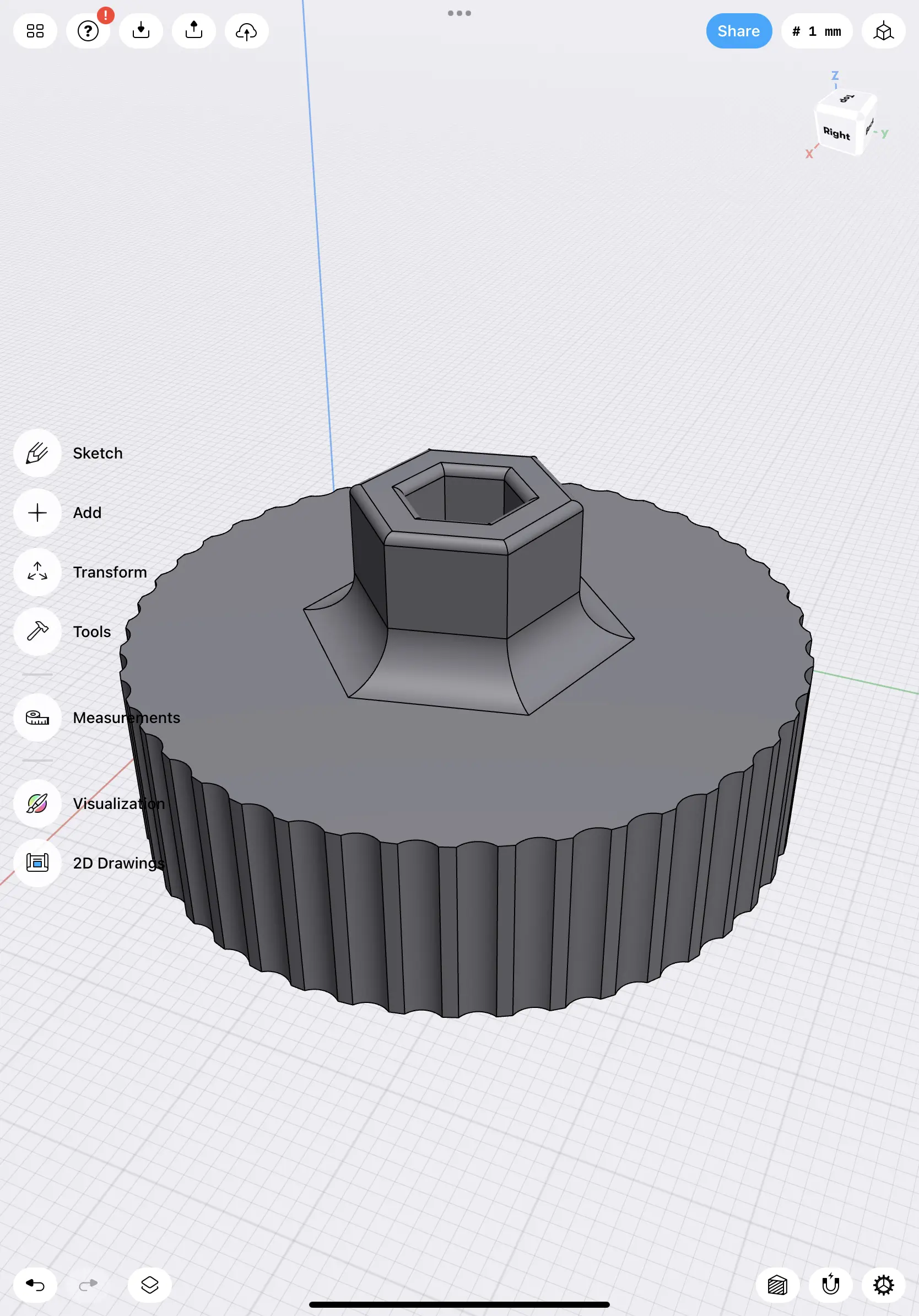Tap the Add plus icon
This screenshot has width=919, height=1316.
click(x=37, y=513)
